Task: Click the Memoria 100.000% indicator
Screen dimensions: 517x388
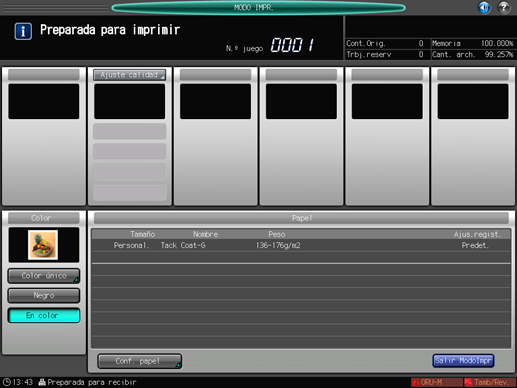Action: click(473, 43)
